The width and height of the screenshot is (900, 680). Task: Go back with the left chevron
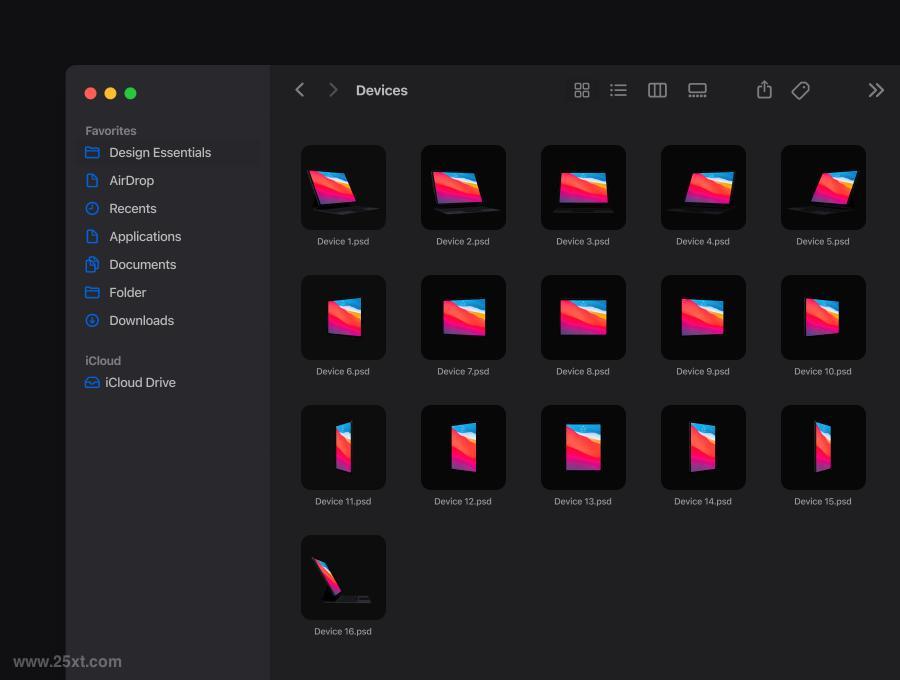point(300,90)
